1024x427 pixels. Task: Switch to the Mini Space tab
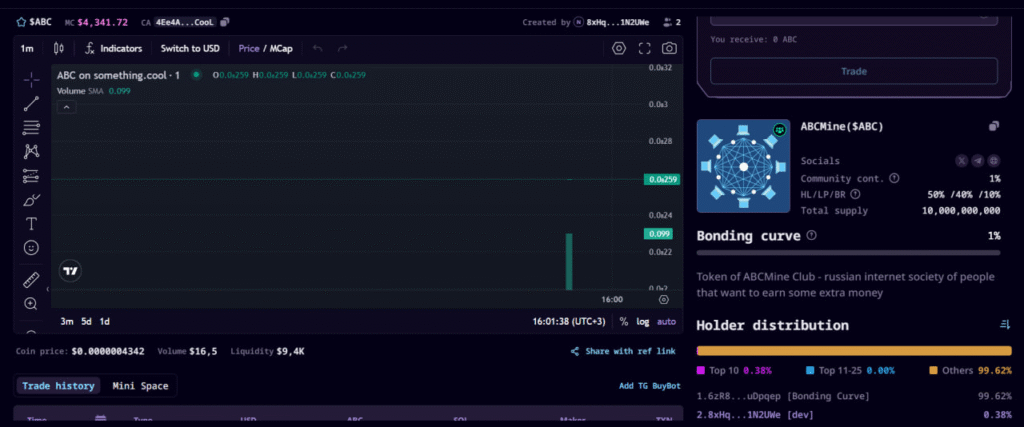pos(140,386)
